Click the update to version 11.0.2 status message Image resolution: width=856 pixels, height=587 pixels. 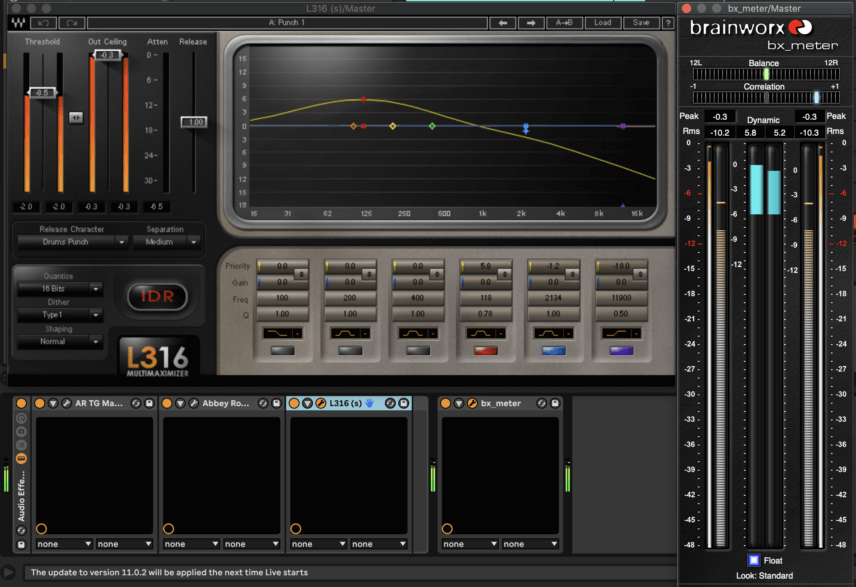169,572
